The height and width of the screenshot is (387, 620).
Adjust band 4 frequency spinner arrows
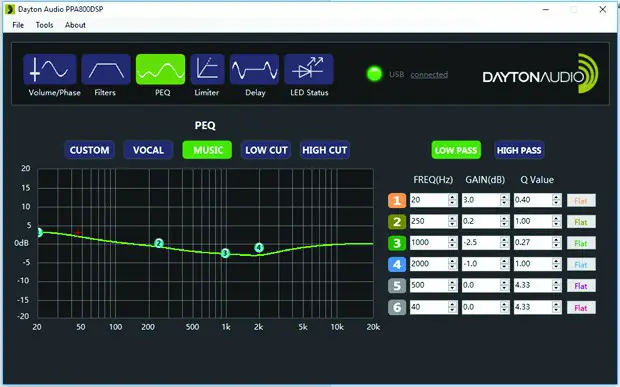[x=453, y=264]
